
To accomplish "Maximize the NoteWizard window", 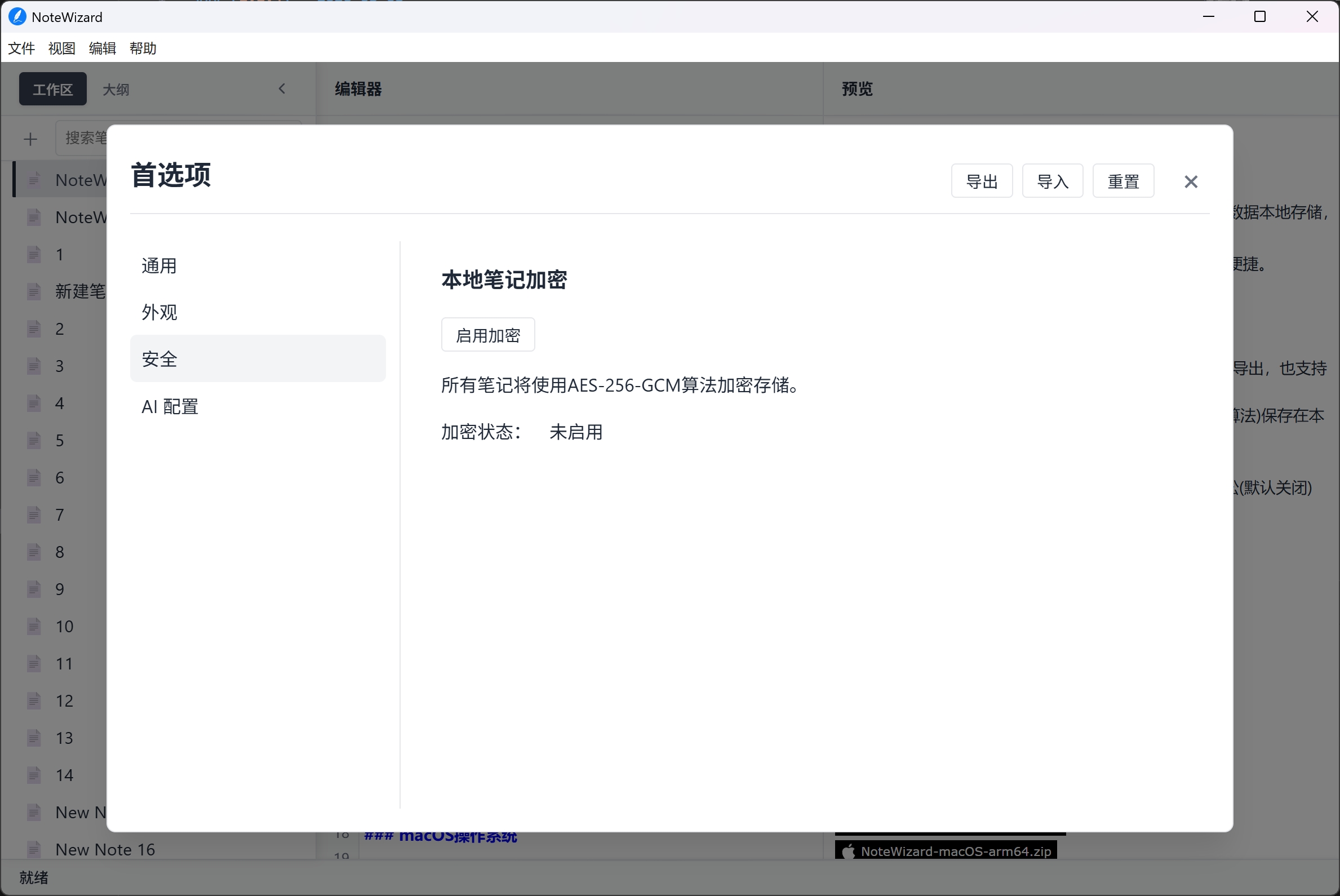I will (1260, 16).
